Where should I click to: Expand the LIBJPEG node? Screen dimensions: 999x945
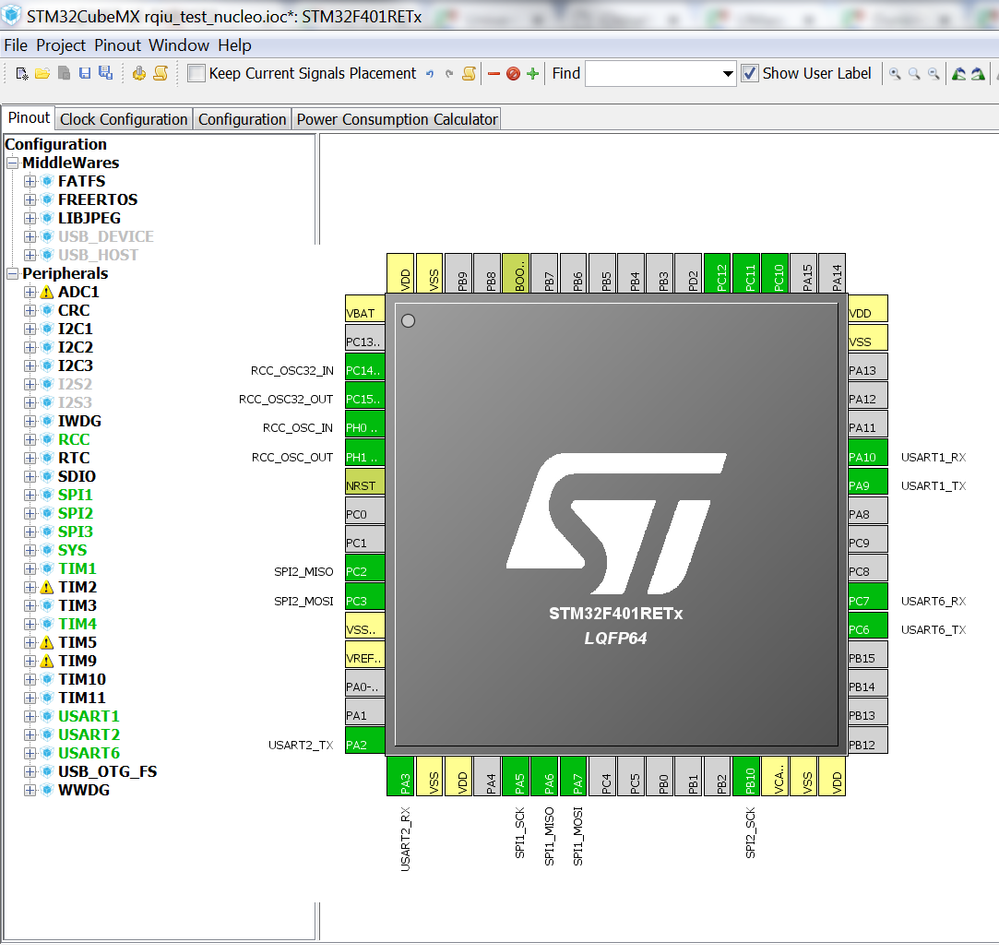[30, 219]
